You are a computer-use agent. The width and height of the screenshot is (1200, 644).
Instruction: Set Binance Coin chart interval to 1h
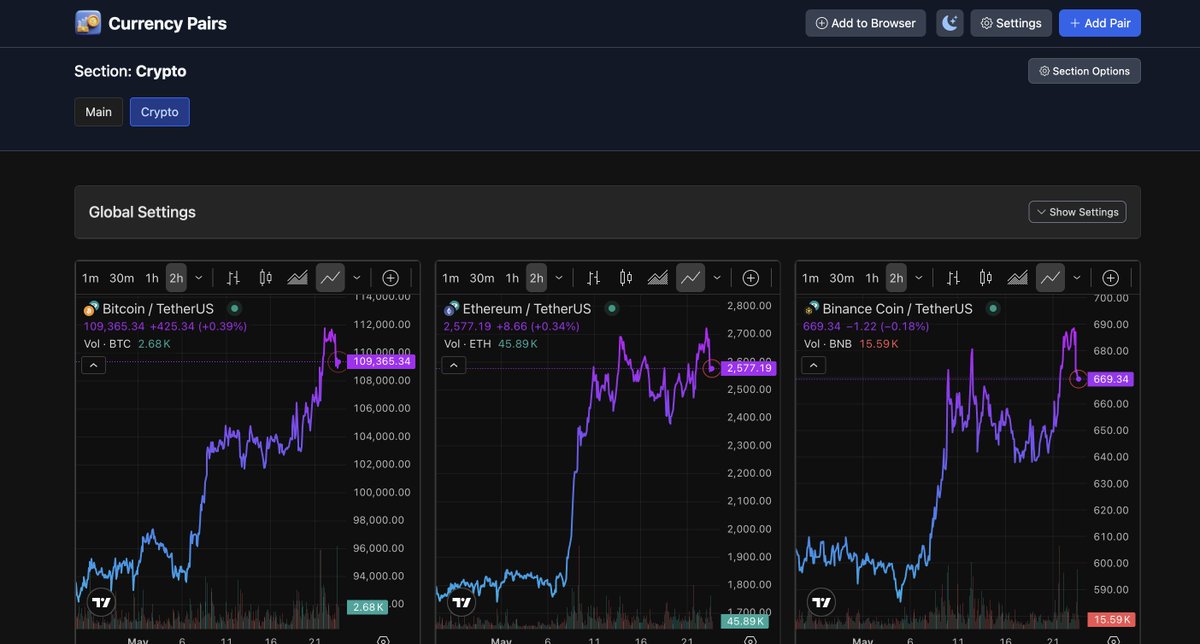click(872, 278)
